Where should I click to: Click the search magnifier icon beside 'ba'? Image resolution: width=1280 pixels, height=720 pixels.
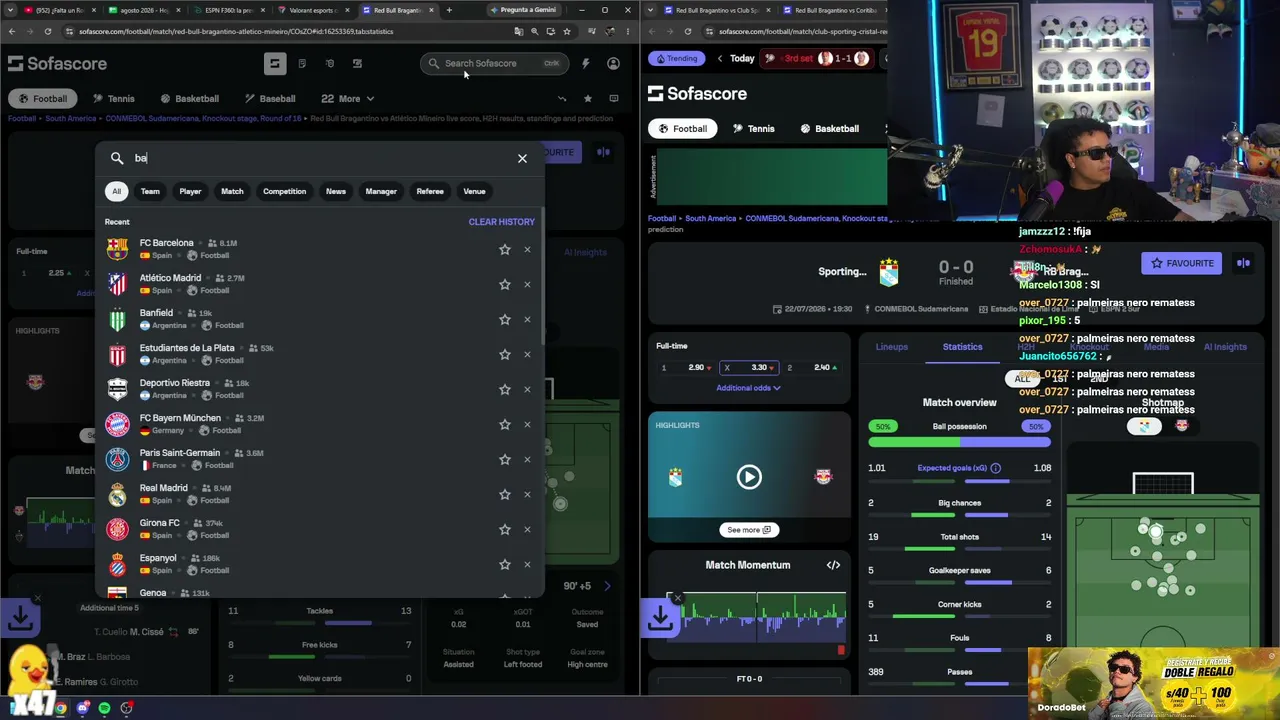[117, 158]
